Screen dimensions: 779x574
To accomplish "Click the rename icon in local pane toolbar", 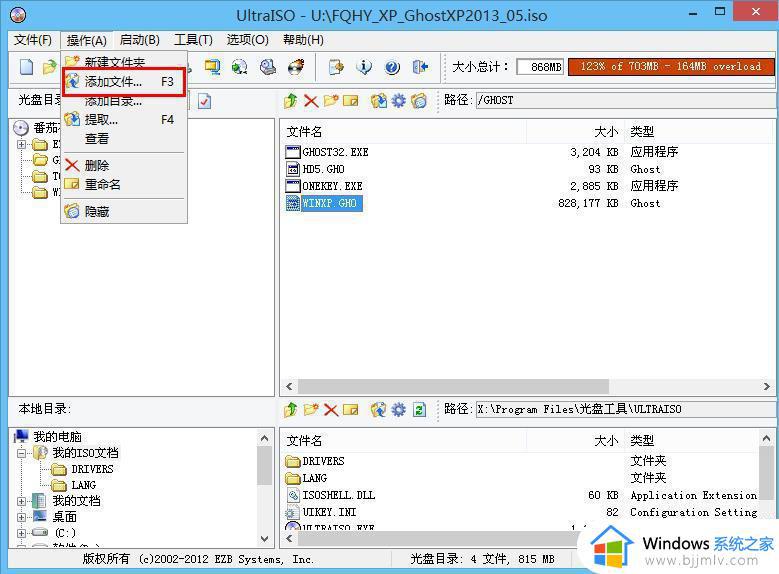I will click(351, 410).
